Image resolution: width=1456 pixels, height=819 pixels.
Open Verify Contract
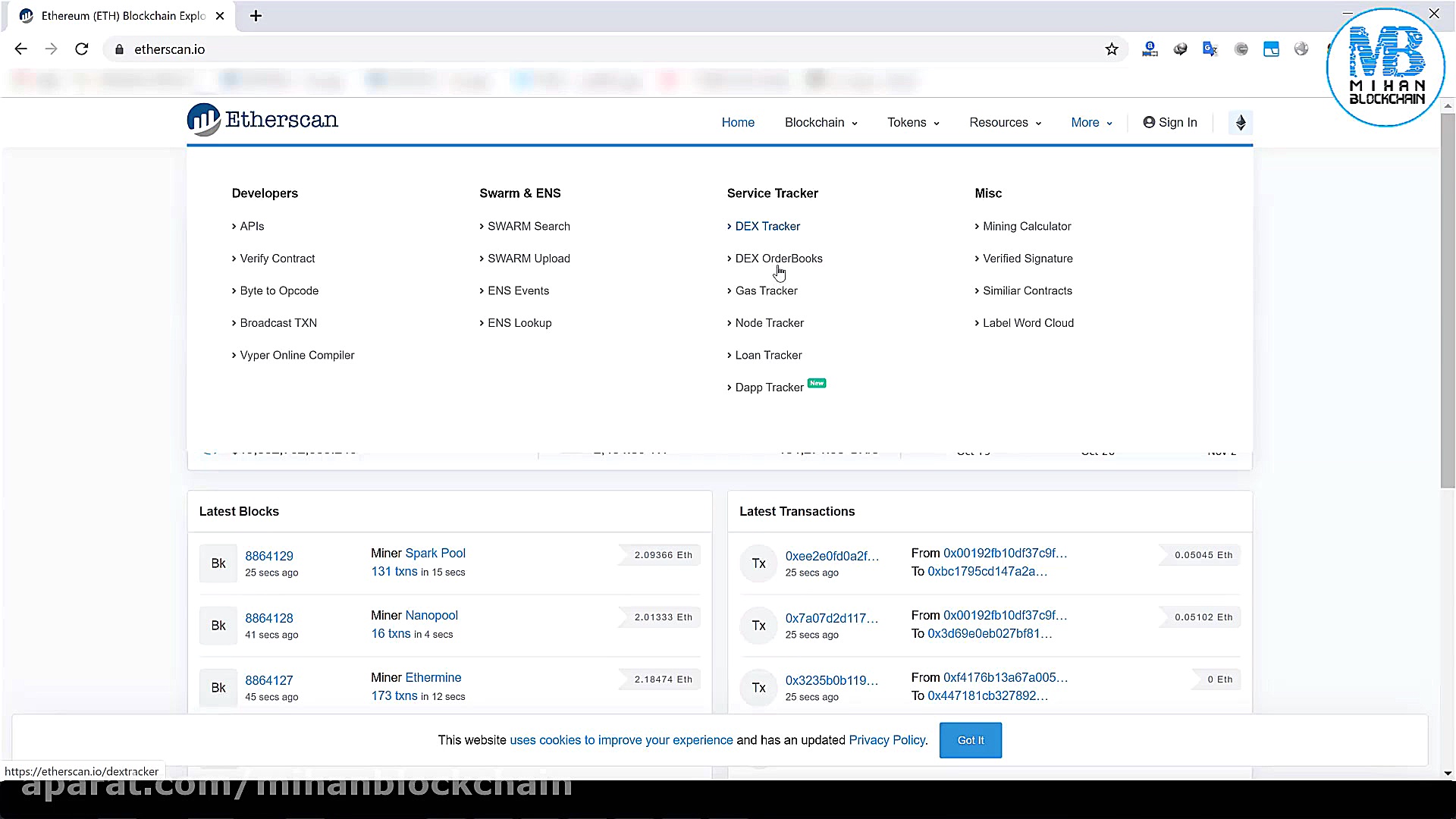click(277, 259)
